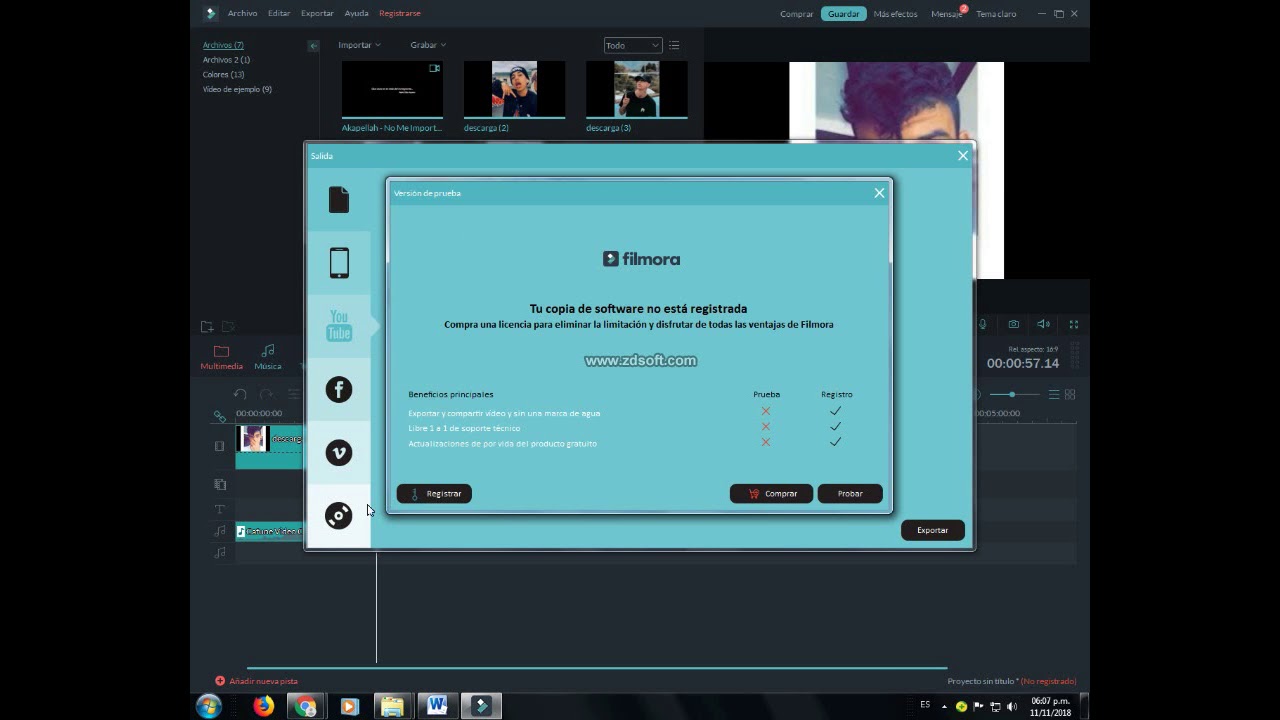The width and height of the screenshot is (1280, 720).
Task: Select the DVD burn export option
Action: point(339,515)
